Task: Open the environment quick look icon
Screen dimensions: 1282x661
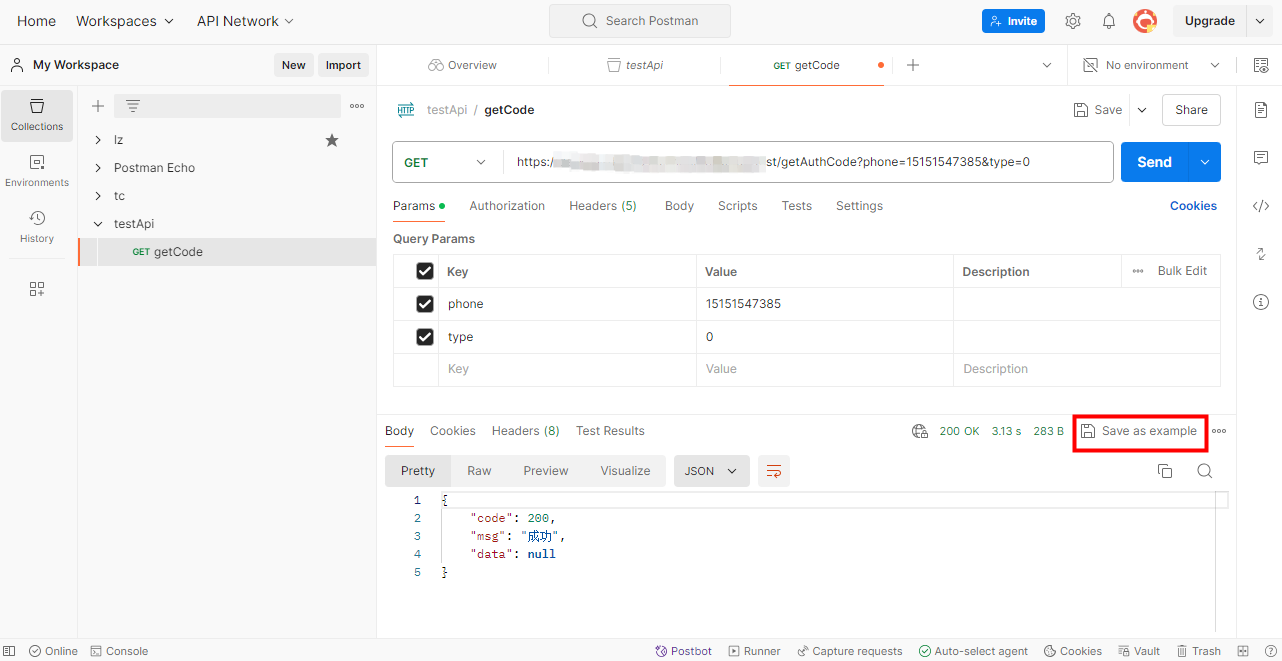Action: [1260, 65]
